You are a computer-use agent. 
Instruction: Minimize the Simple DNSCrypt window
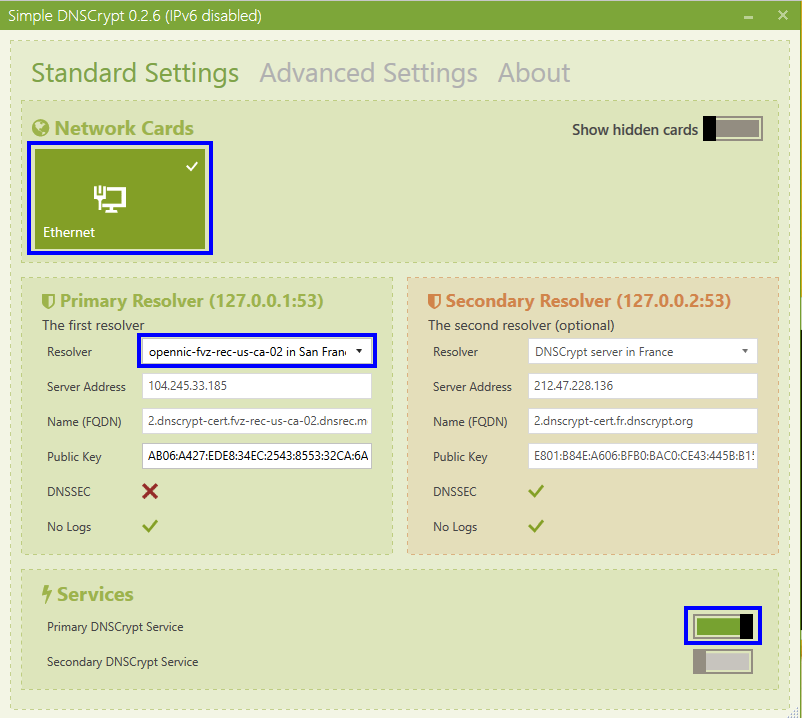(x=748, y=17)
